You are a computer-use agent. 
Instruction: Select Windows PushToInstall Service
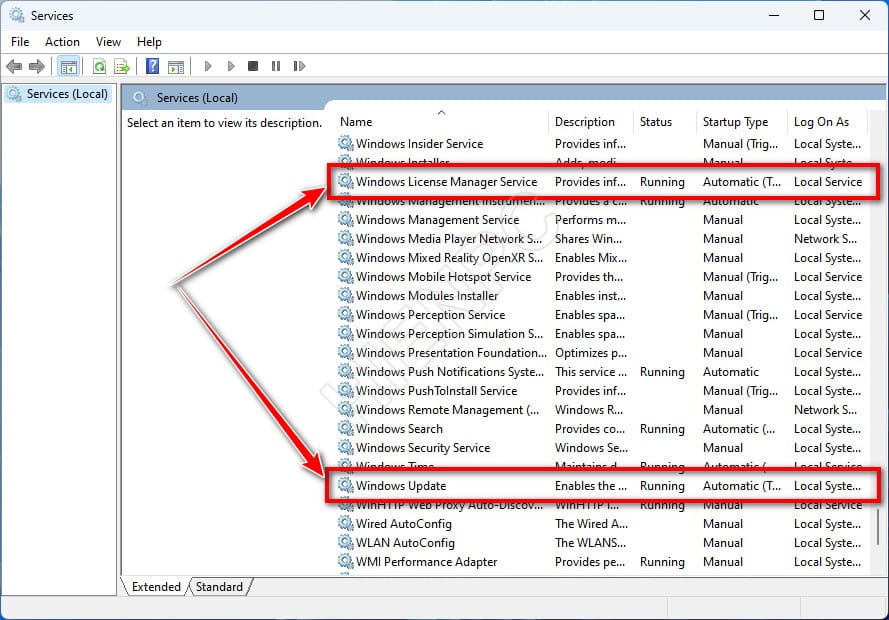pos(601,390)
